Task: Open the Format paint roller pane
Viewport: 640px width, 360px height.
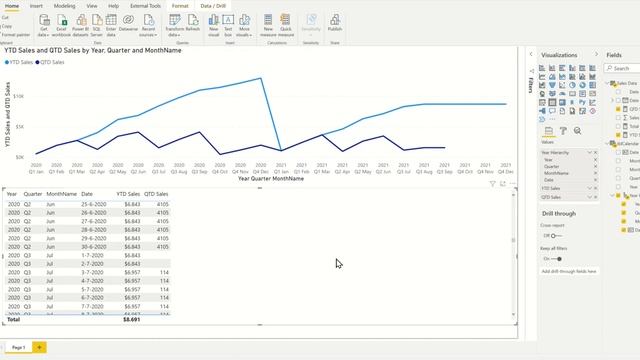Action: pyautogui.click(x=563, y=131)
